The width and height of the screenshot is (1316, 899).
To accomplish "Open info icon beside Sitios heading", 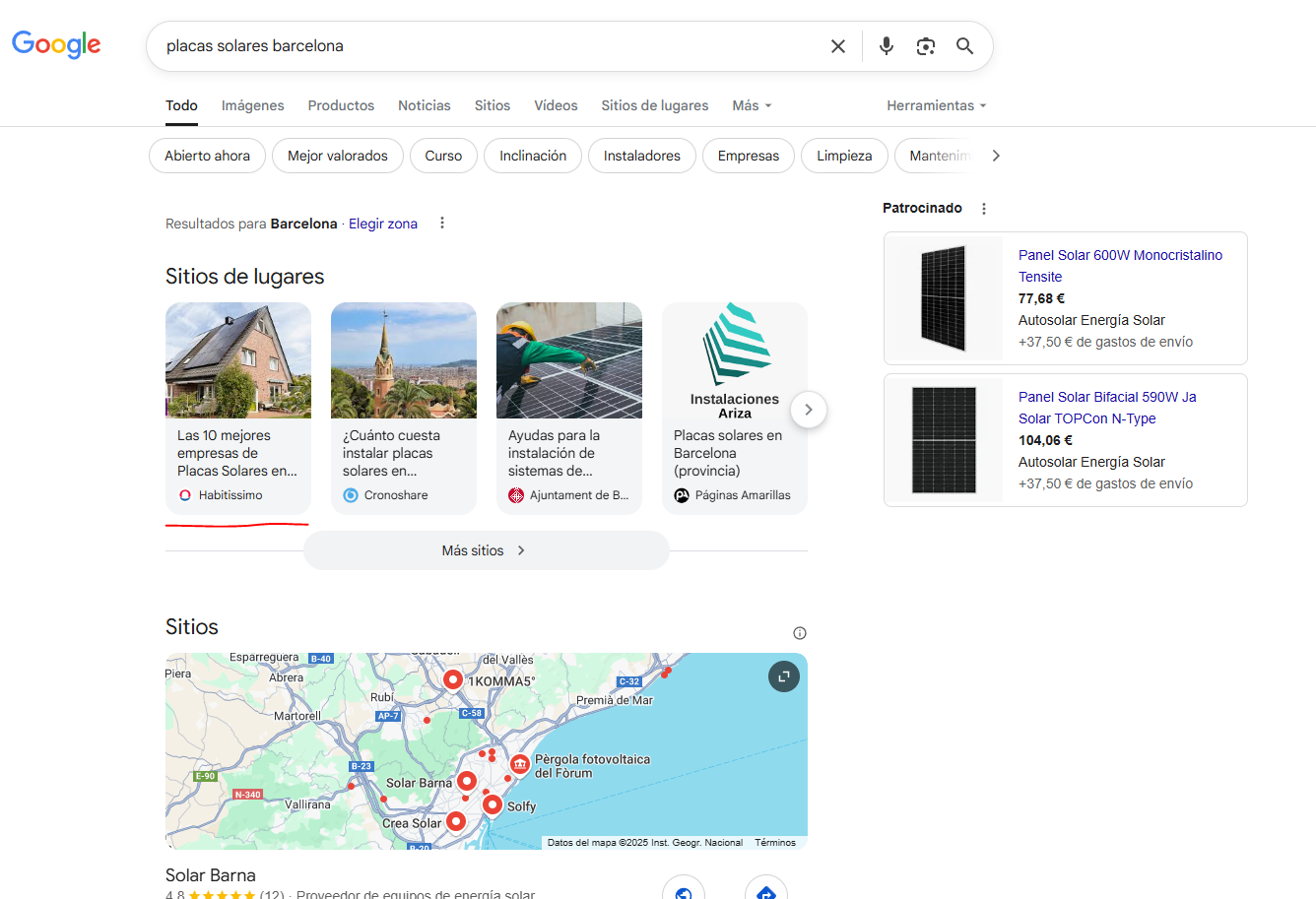I will point(800,633).
